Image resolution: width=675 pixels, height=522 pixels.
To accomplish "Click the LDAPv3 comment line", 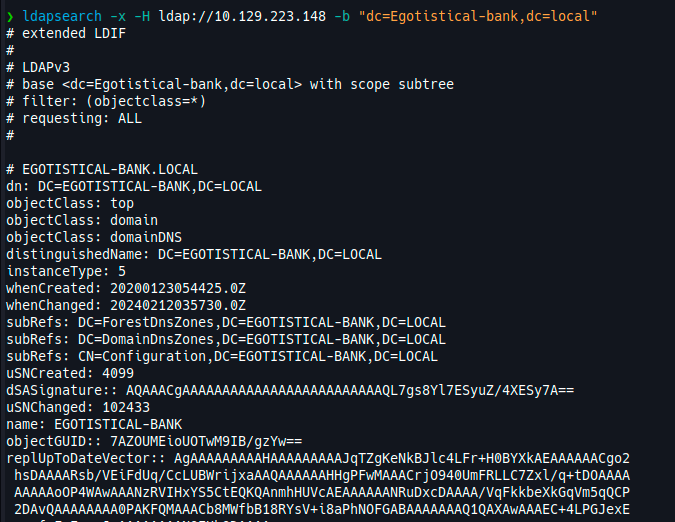I will [x=38, y=68].
